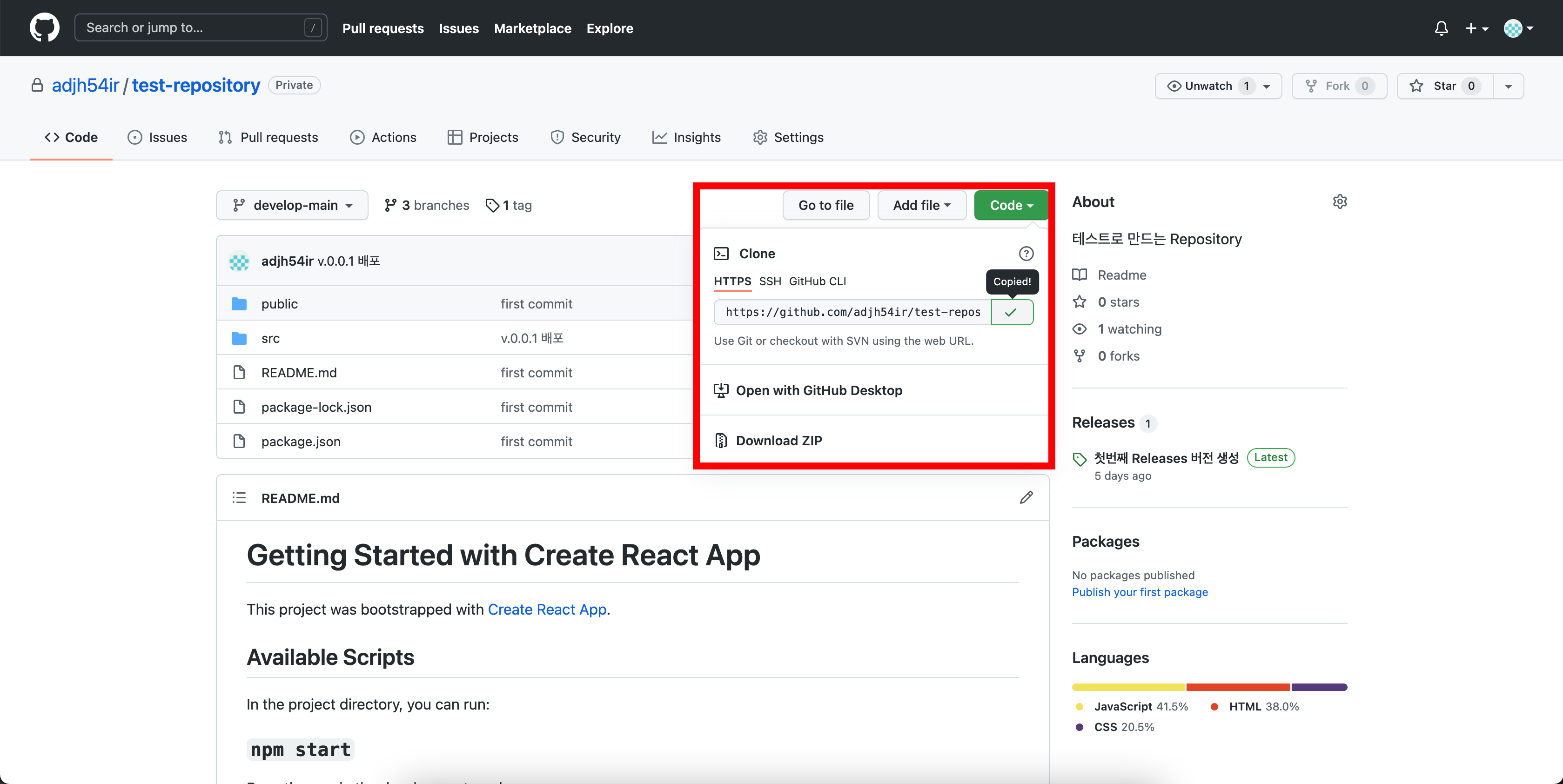The image size is (1563, 784).
Task: Open the adjh54ir owner profile link
Action: pos(86,85)
